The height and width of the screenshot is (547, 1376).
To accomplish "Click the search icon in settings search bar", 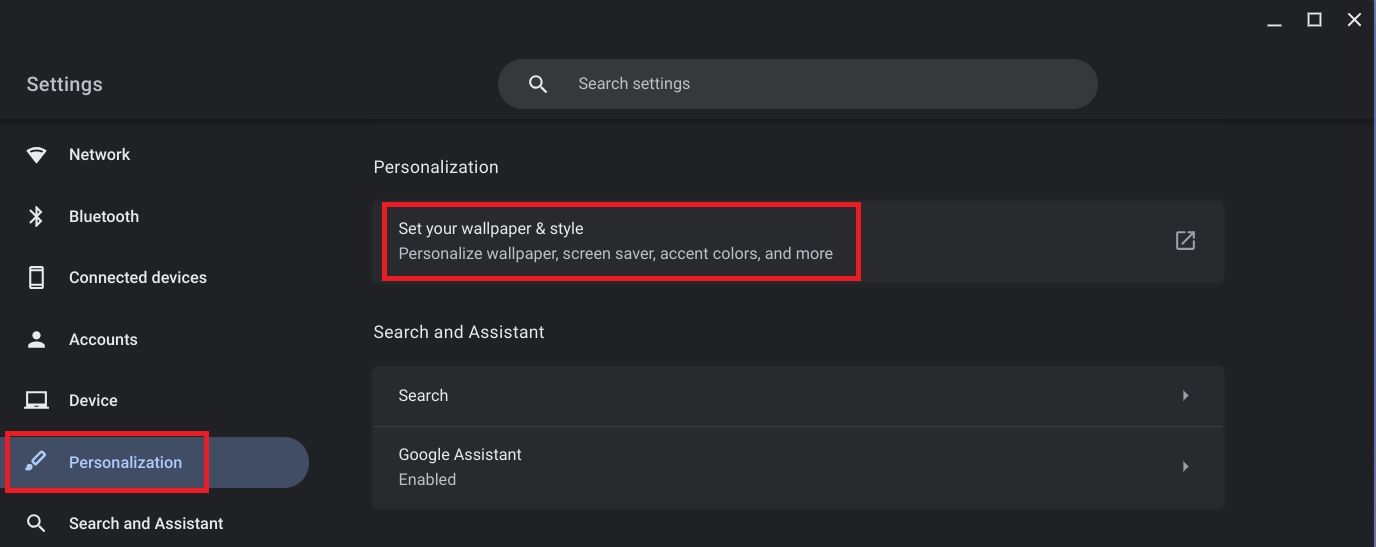I will click(538, 84).
